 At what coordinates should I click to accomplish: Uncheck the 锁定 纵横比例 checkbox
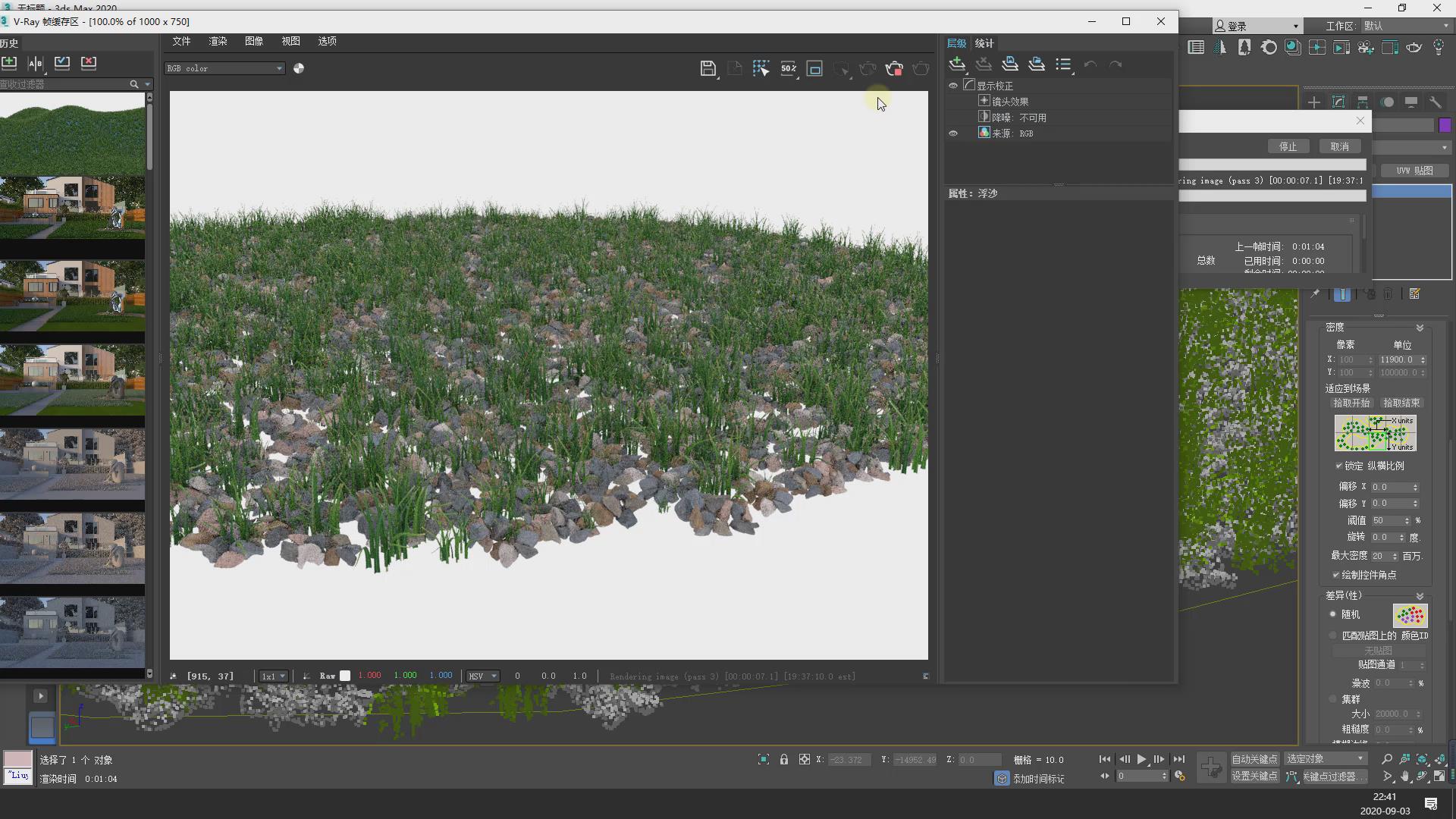click(1338, 466)
